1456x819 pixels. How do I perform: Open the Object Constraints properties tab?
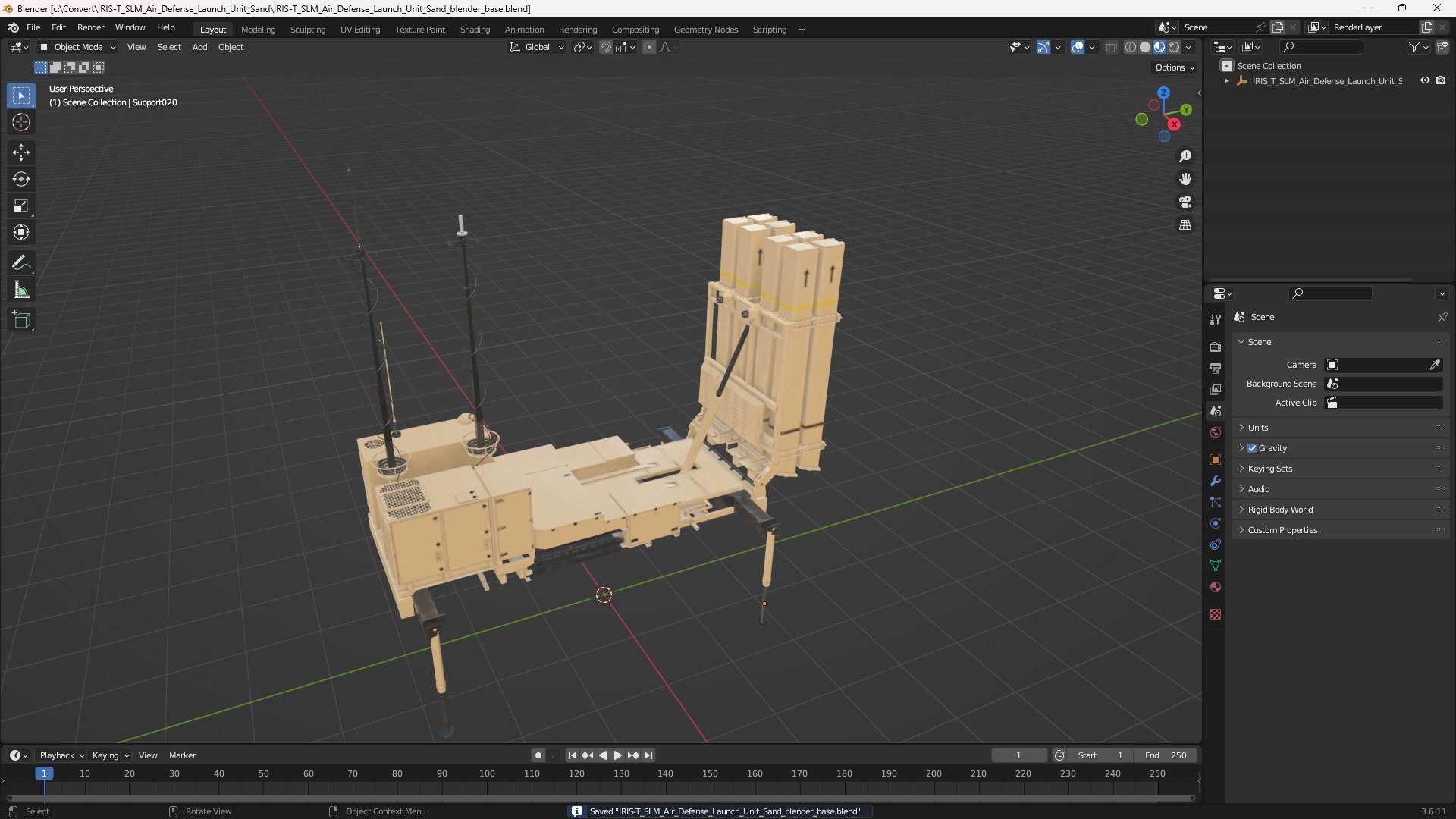pyautogui.click(x=1216, y=544)
